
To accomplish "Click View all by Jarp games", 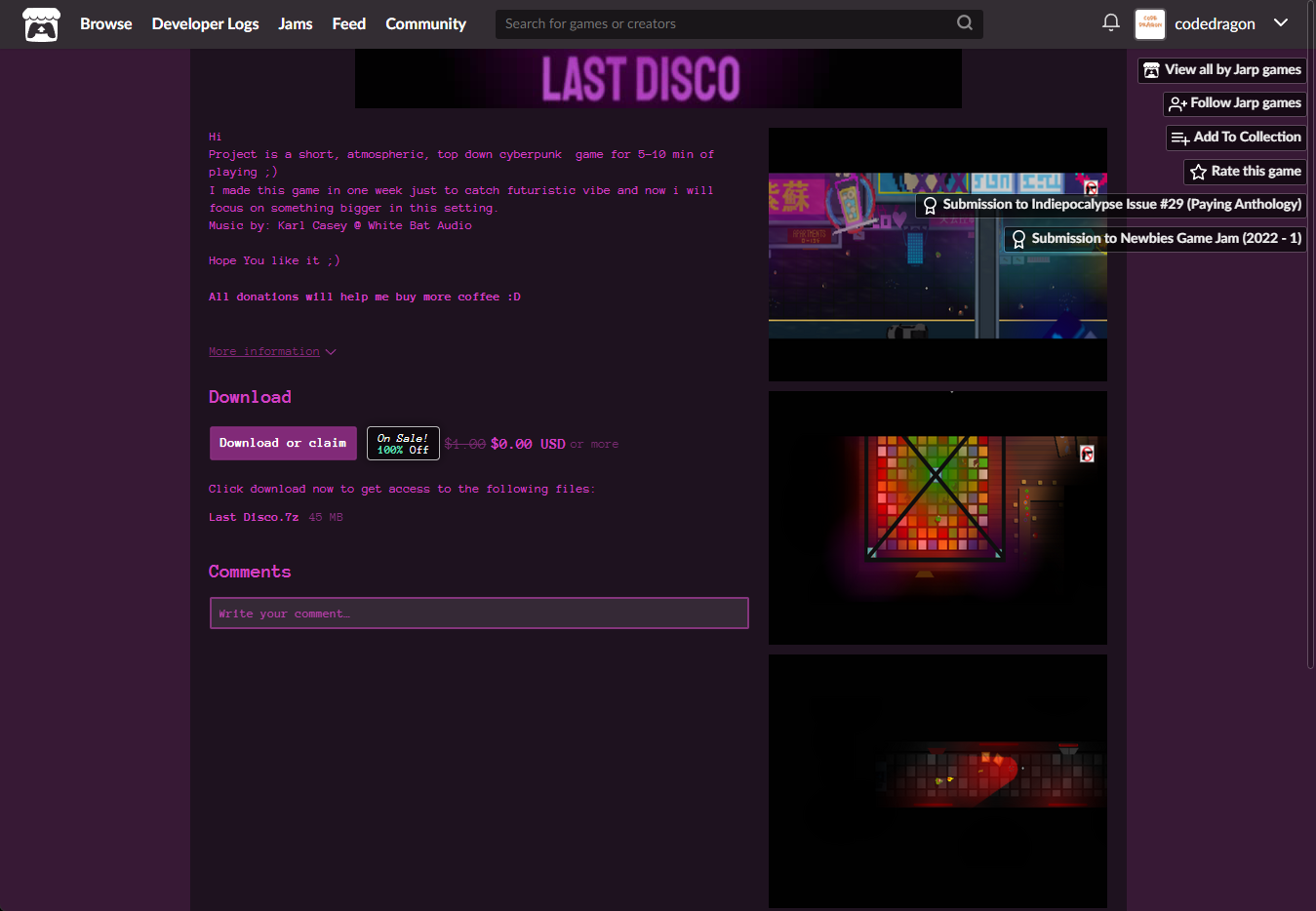I will pos(1221,70).
